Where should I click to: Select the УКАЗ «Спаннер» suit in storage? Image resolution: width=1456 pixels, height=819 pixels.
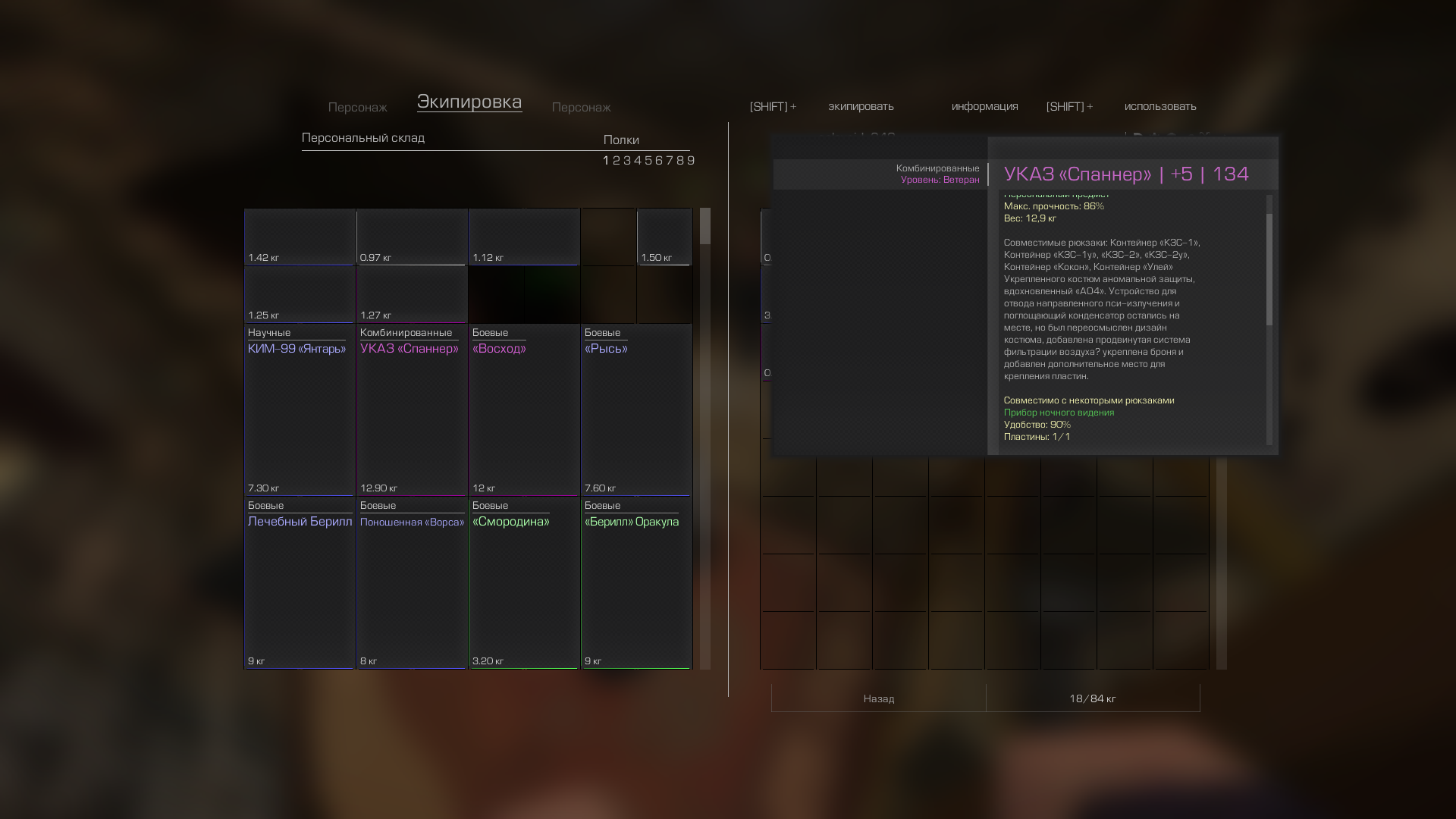coord(412,410)
